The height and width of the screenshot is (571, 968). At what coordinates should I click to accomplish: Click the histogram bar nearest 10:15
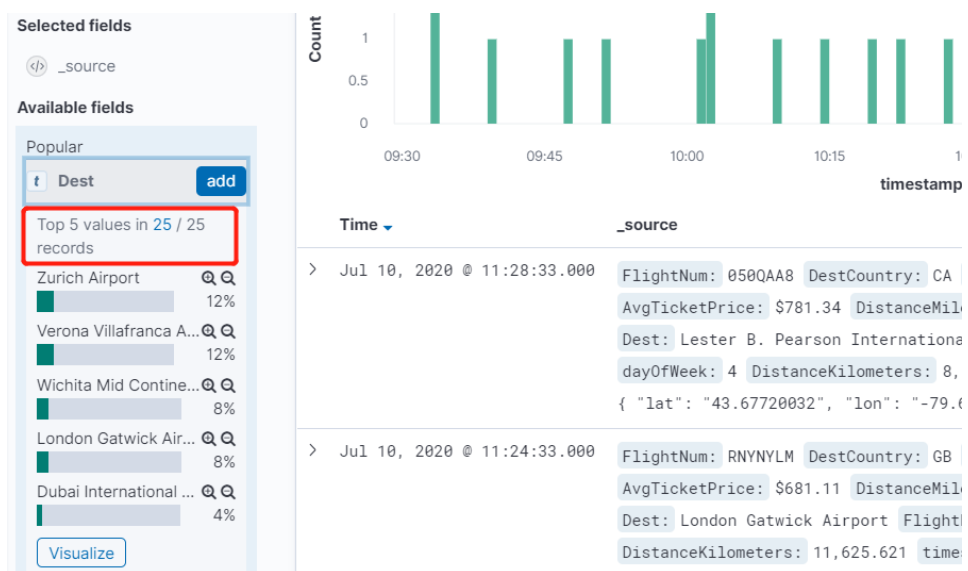(825, 81)
